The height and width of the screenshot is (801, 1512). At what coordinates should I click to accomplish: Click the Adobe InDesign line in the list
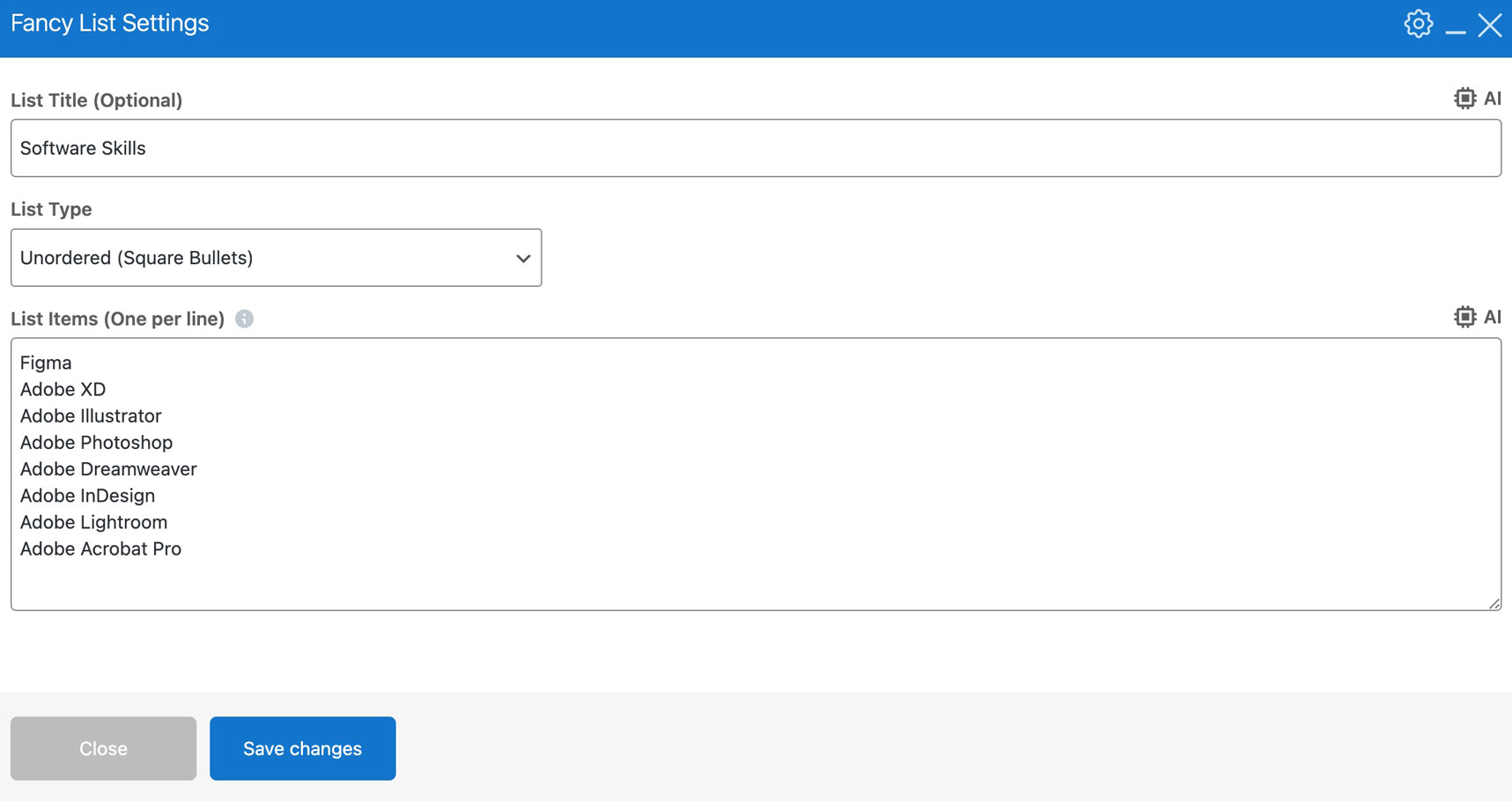(88, 496)
